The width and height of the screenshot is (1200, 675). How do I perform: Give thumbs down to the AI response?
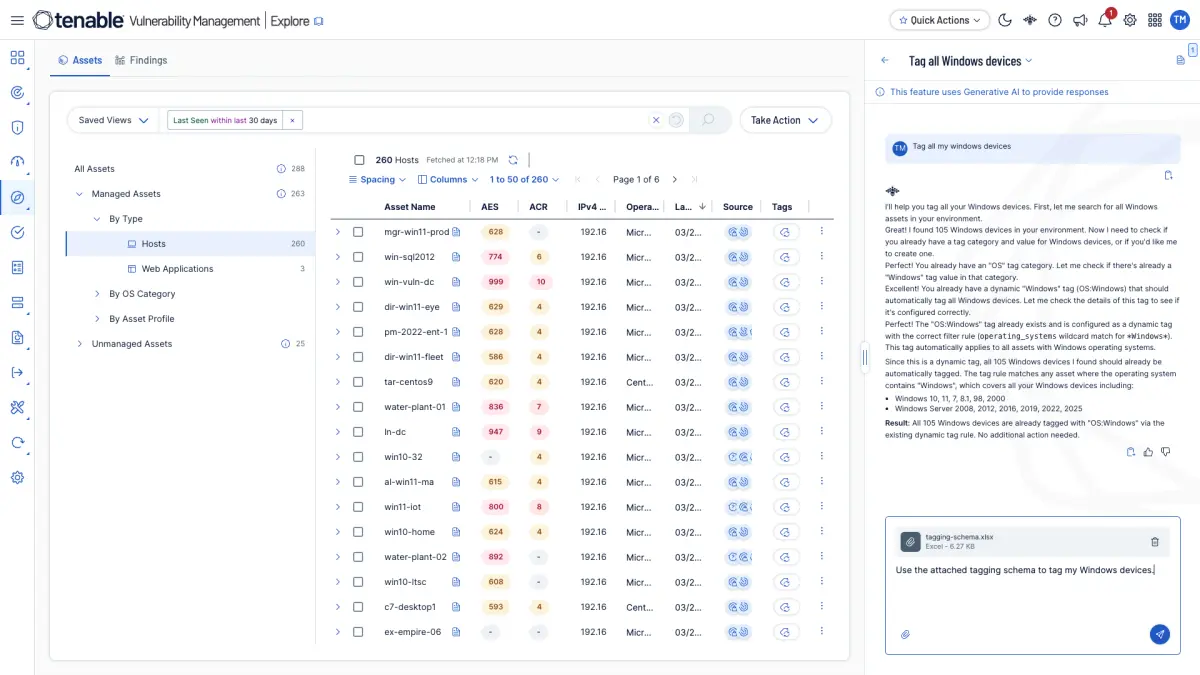pos(1164,452)
